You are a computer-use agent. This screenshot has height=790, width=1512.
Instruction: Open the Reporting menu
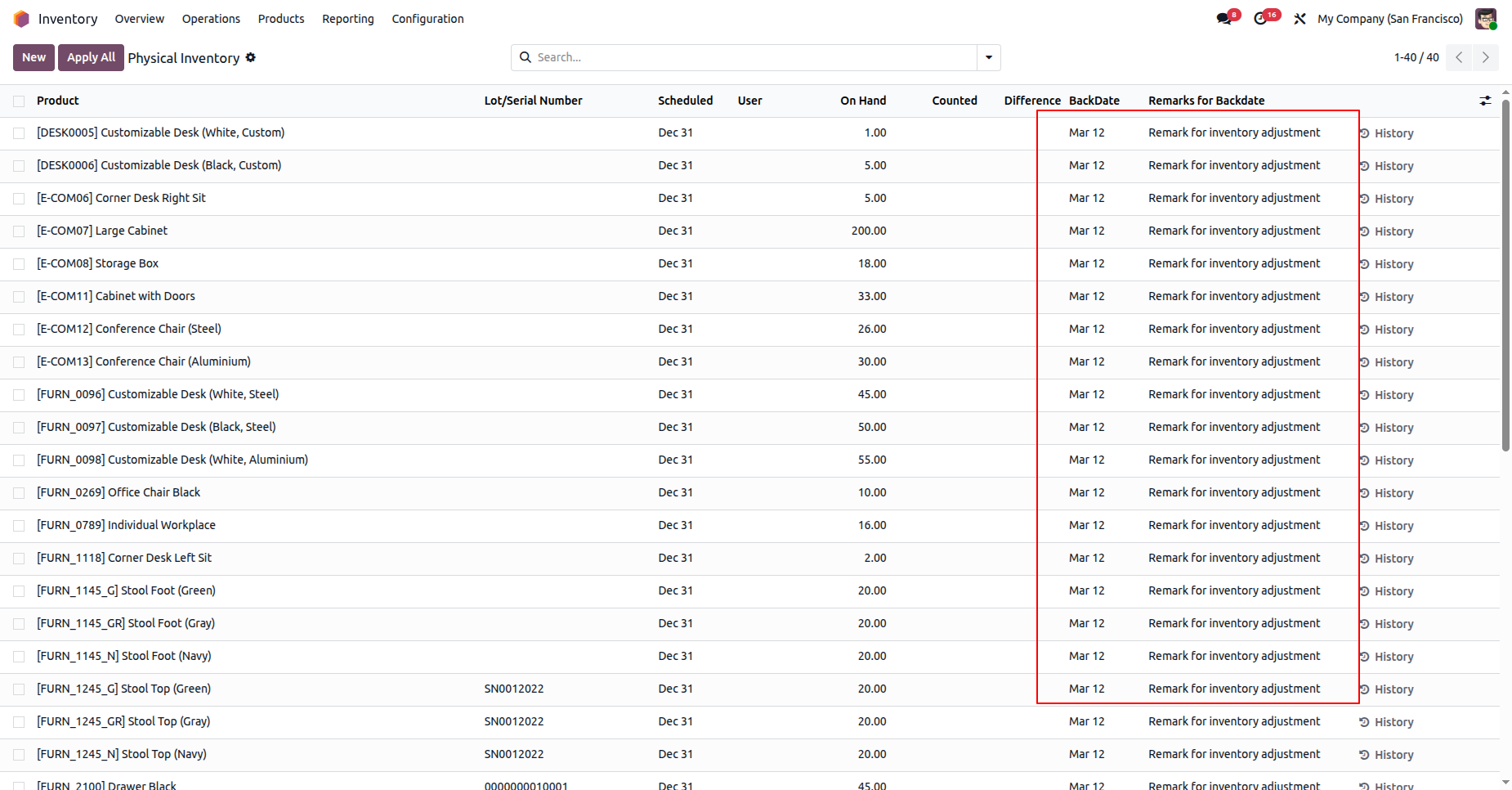coord(348,19)
